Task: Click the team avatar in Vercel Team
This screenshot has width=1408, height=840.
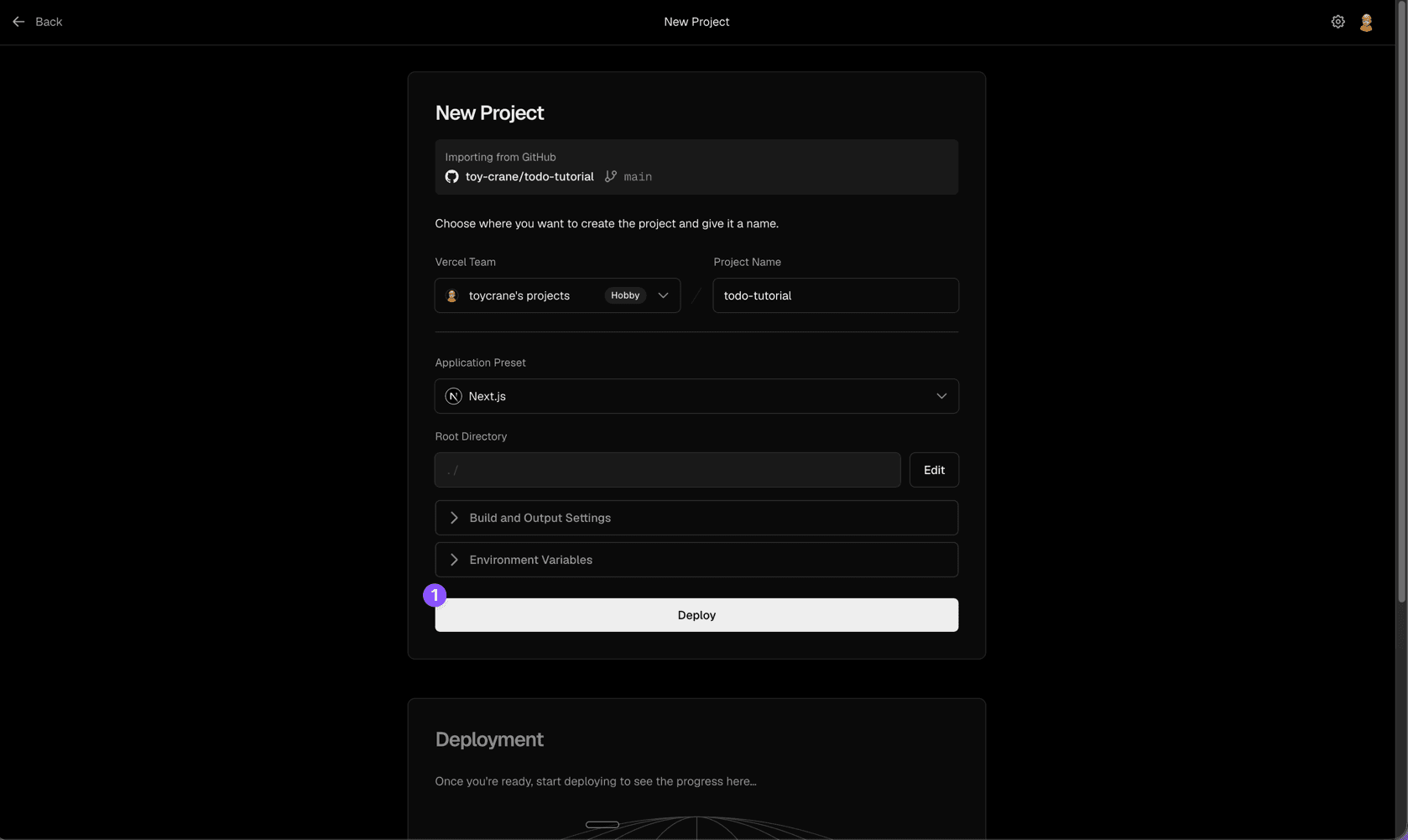Action: click(x=451, y=295)
